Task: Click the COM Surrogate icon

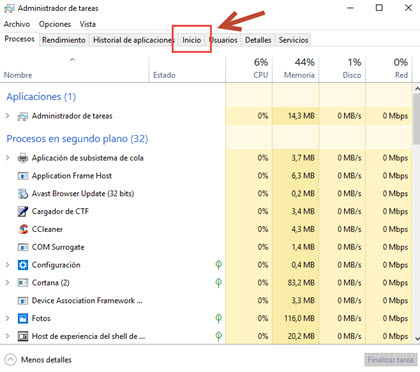Action: [23, 247]
